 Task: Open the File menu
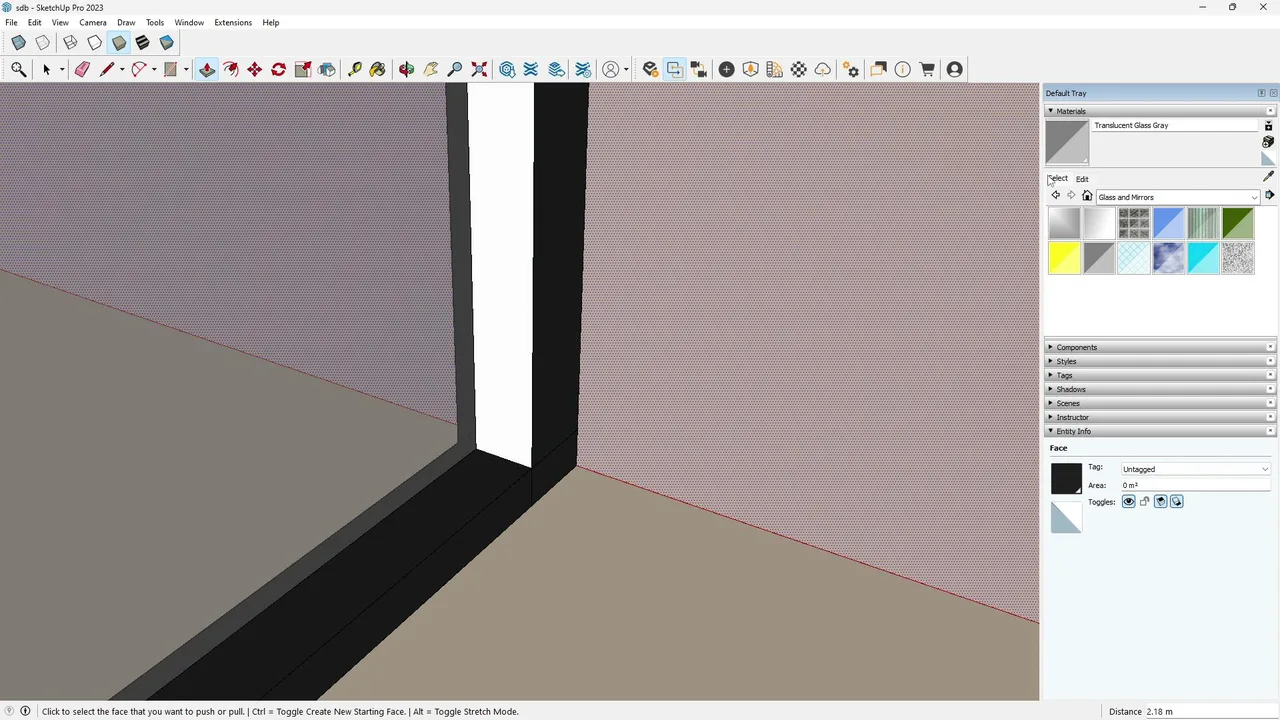11,22
